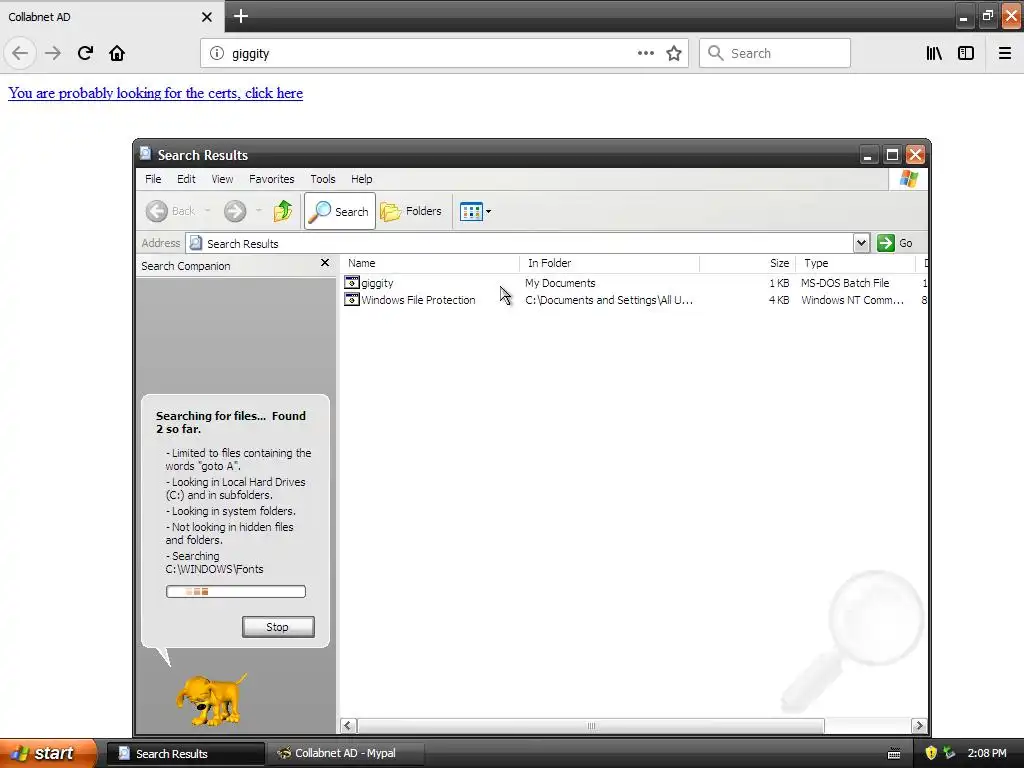
Task: Open the View menu in Search Results
Action: 222,179
